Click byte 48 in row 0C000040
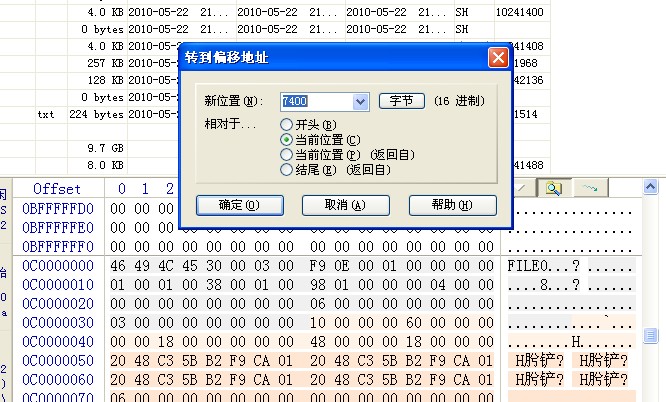 pyautogui.click(x=318, y=342)
